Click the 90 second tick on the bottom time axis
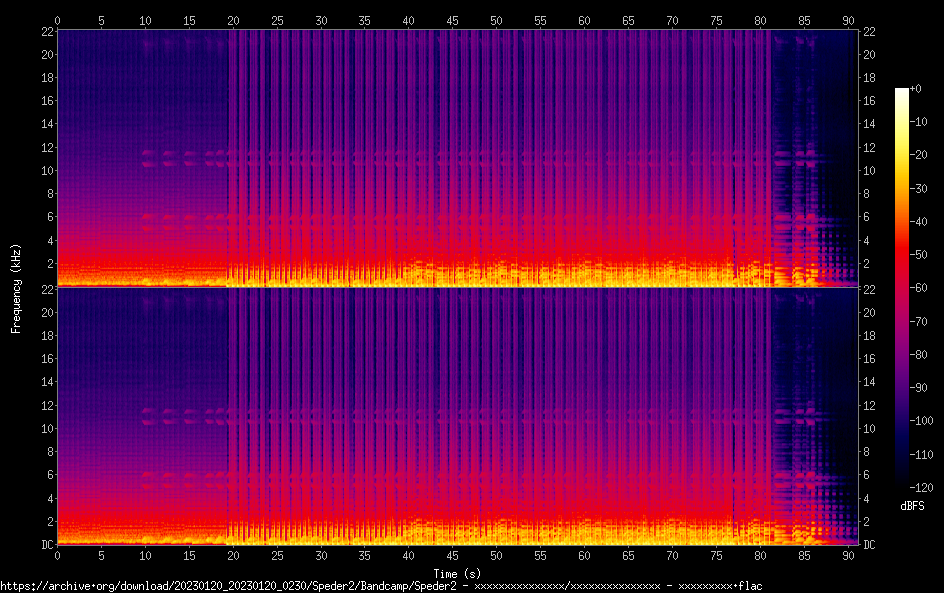This screenshot has width=944, height=593. coord(848,555)
